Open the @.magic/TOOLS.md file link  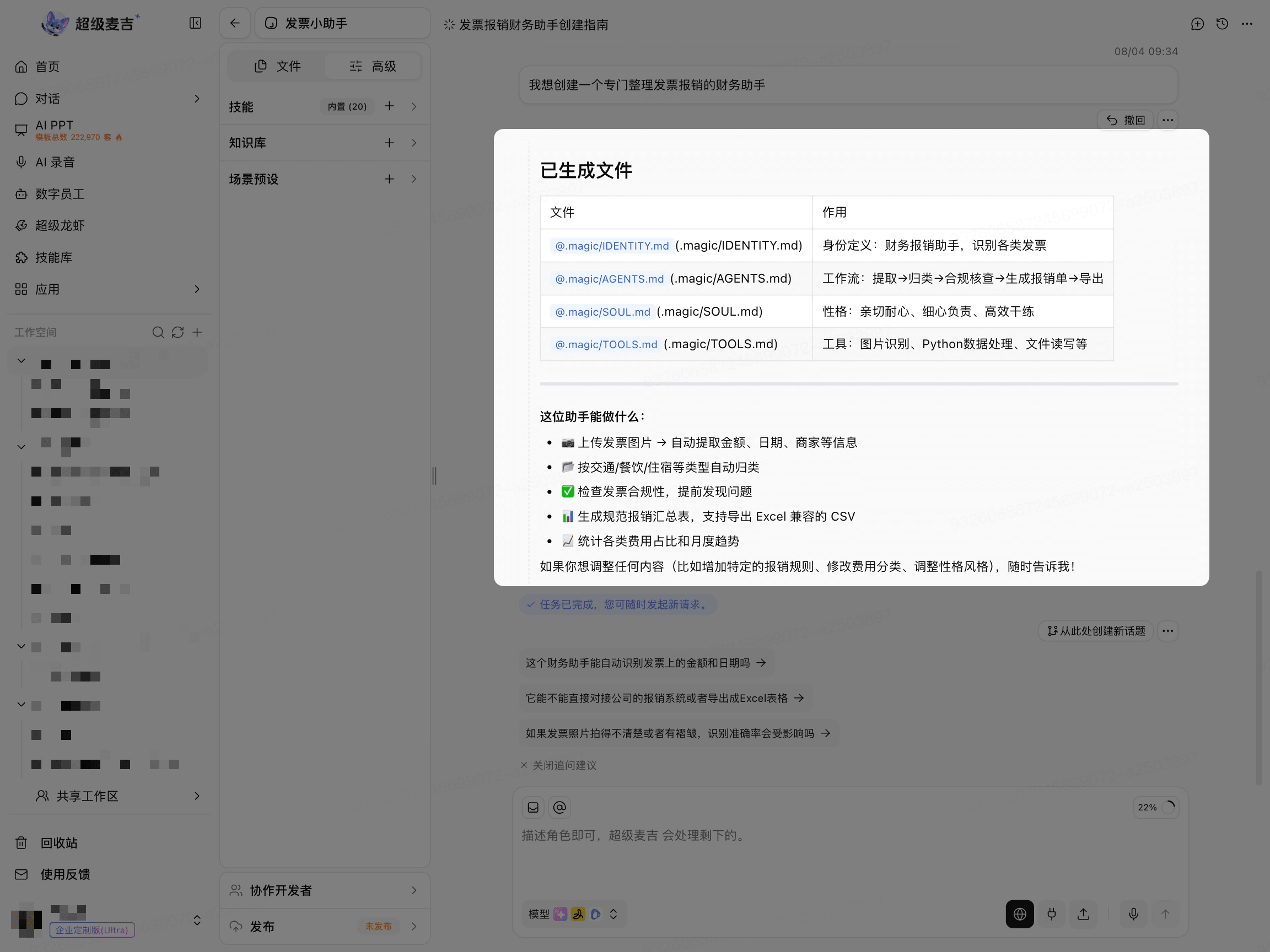click(606, 344)
